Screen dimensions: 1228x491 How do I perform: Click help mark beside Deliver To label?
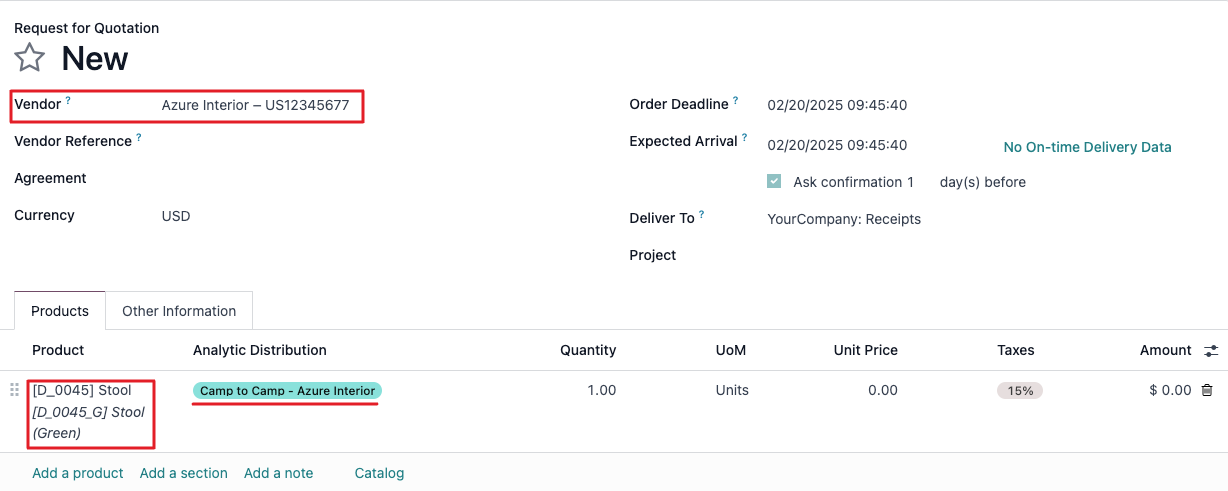(x=702, y=215)
